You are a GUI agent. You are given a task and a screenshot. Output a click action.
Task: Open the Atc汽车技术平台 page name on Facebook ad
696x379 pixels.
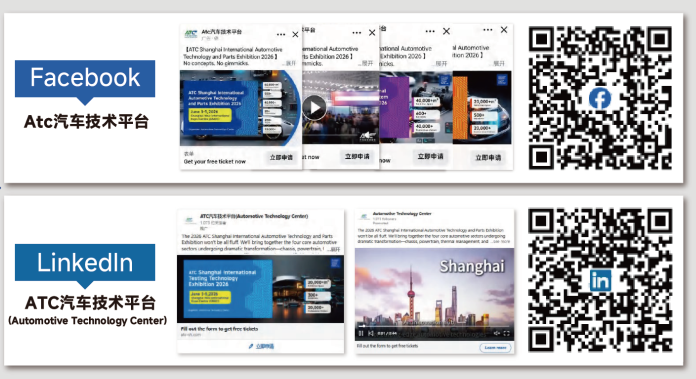click(x=221, y=32)
